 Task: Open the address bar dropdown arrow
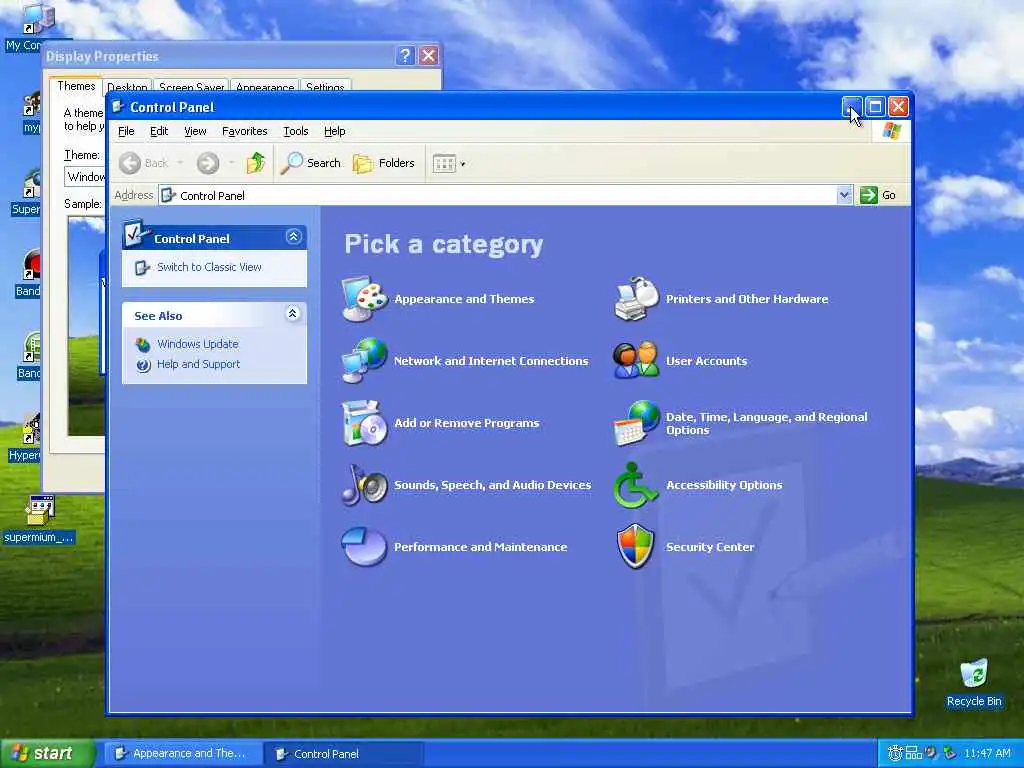[844, 195]
